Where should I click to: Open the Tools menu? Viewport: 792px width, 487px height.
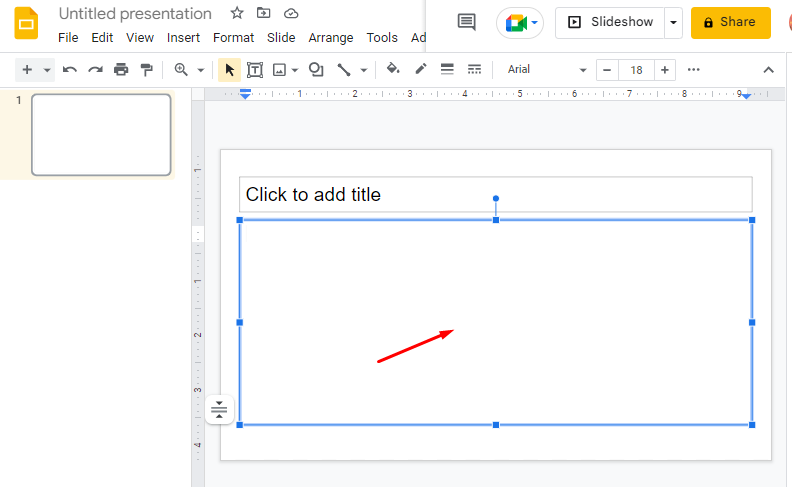coord(382,38)
